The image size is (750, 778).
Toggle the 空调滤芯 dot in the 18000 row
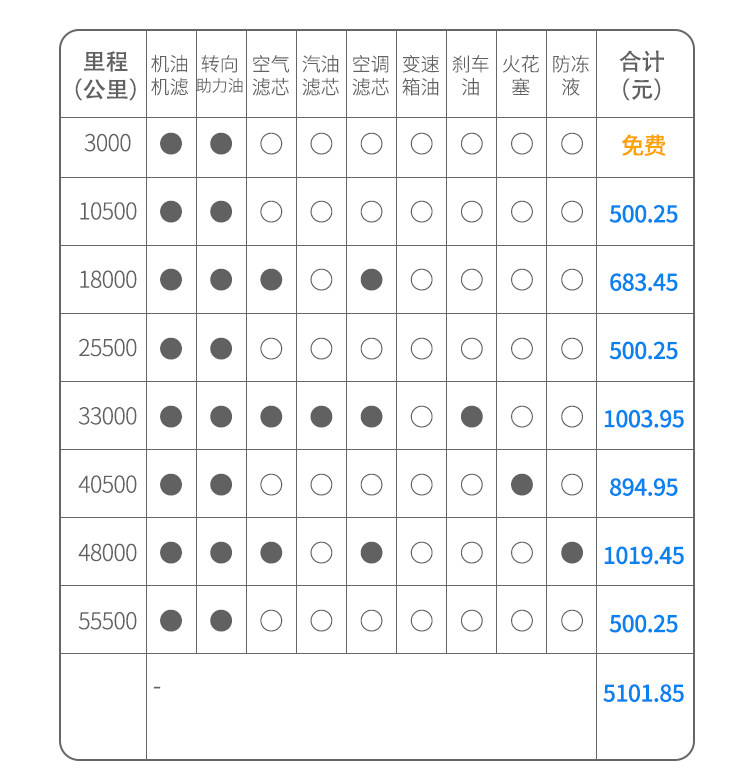(371, 280)
